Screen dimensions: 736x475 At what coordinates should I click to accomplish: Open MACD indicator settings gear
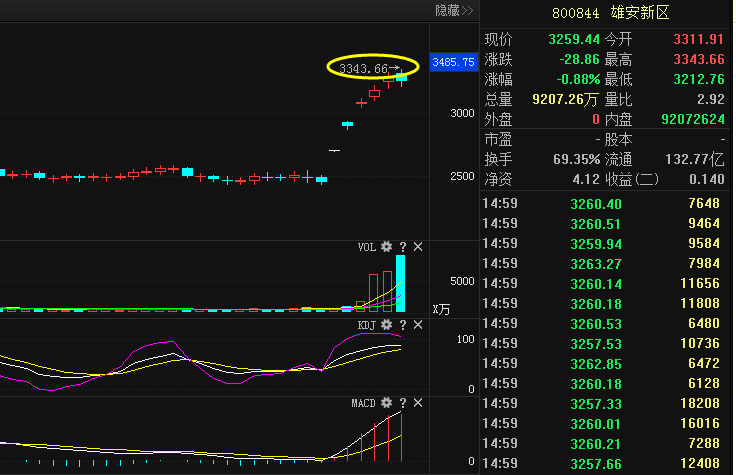pos(386,403)
